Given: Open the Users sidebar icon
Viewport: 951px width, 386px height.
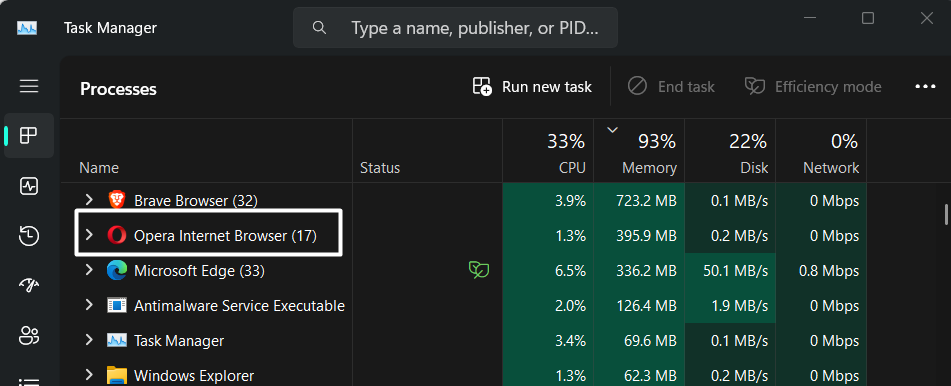Looking at the screenshot, I should (x=29, y=335).
